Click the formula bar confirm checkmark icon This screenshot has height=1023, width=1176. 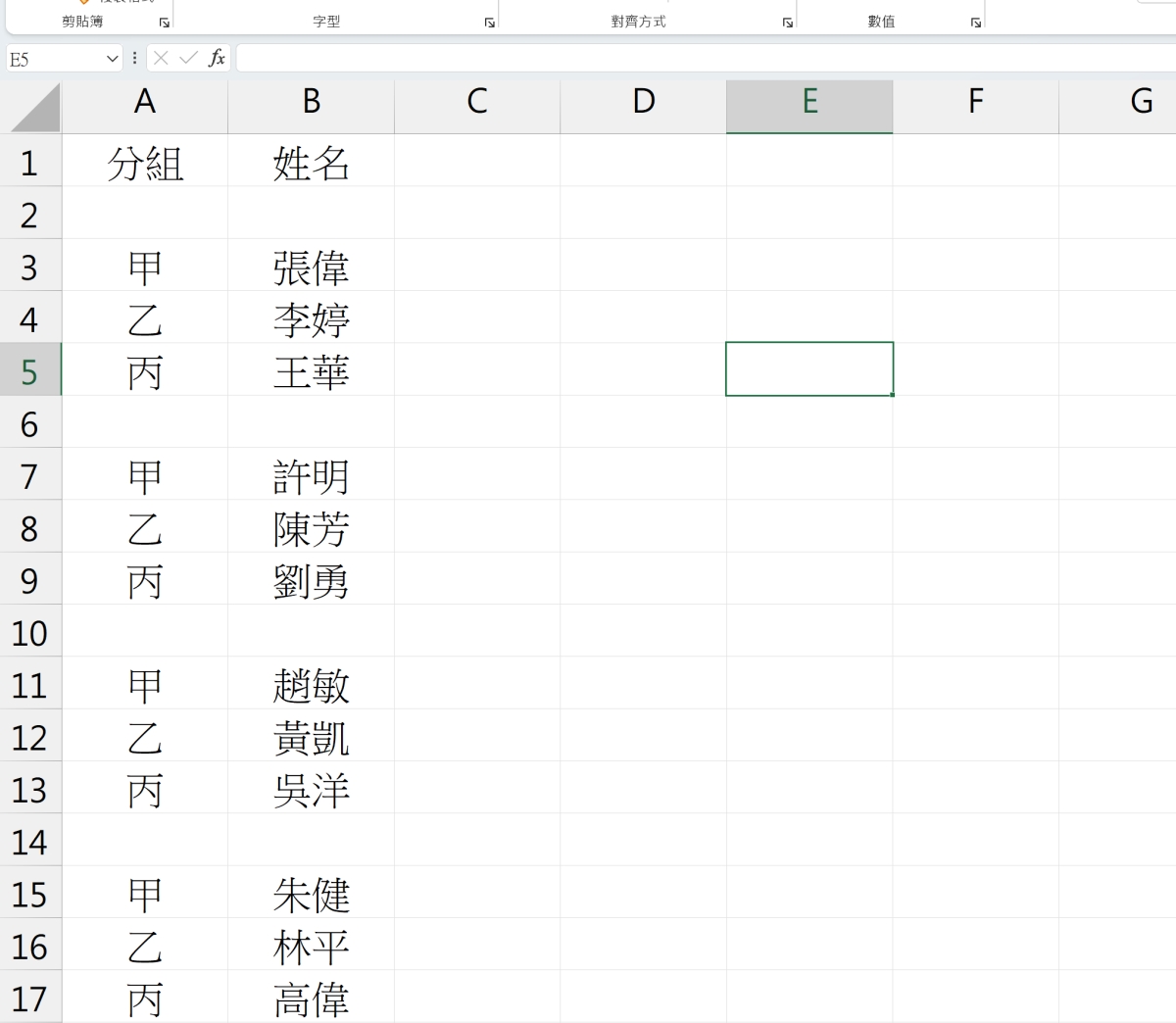point(188,59)
